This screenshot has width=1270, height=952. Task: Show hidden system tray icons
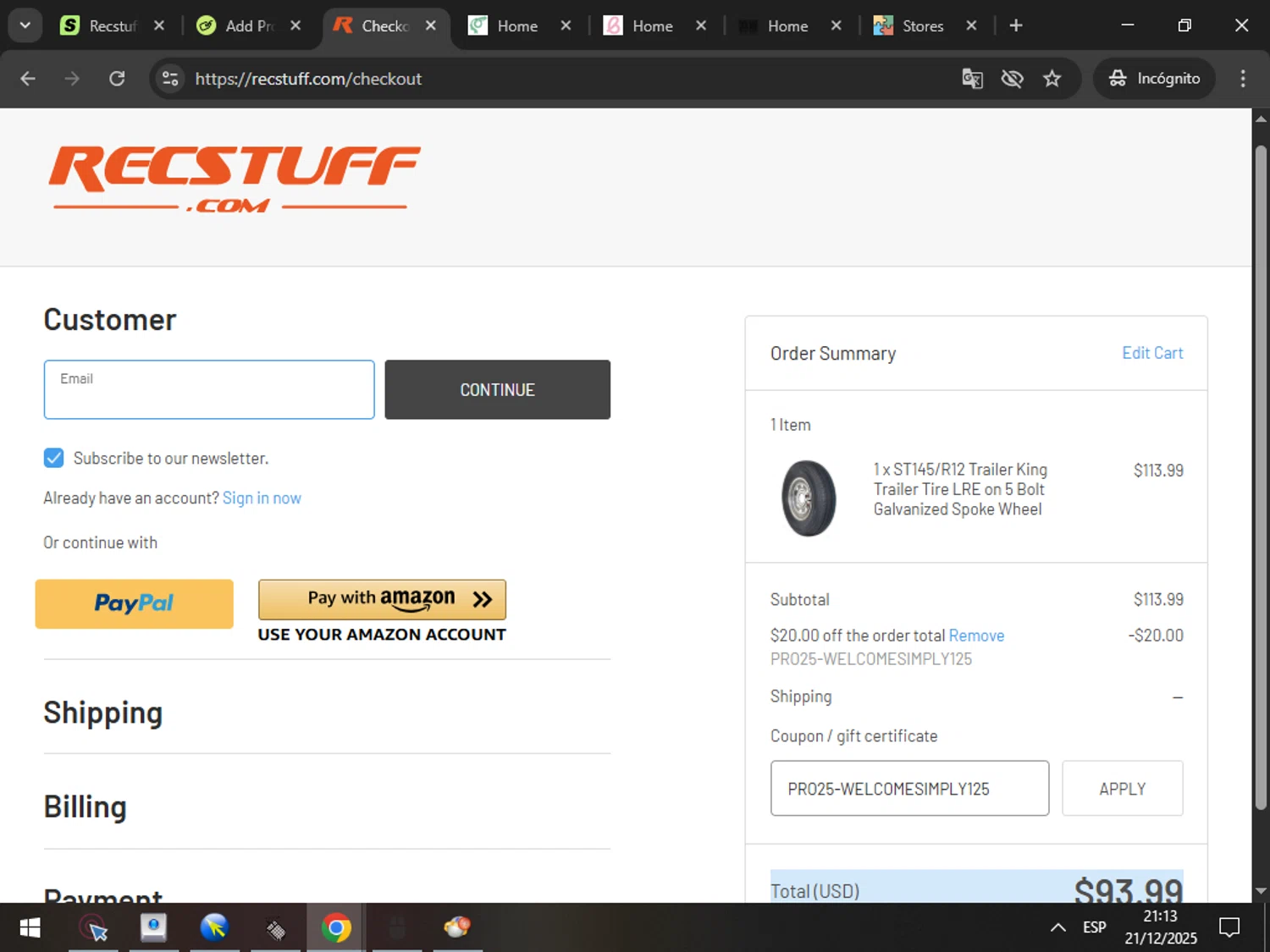coord(1057,927)
